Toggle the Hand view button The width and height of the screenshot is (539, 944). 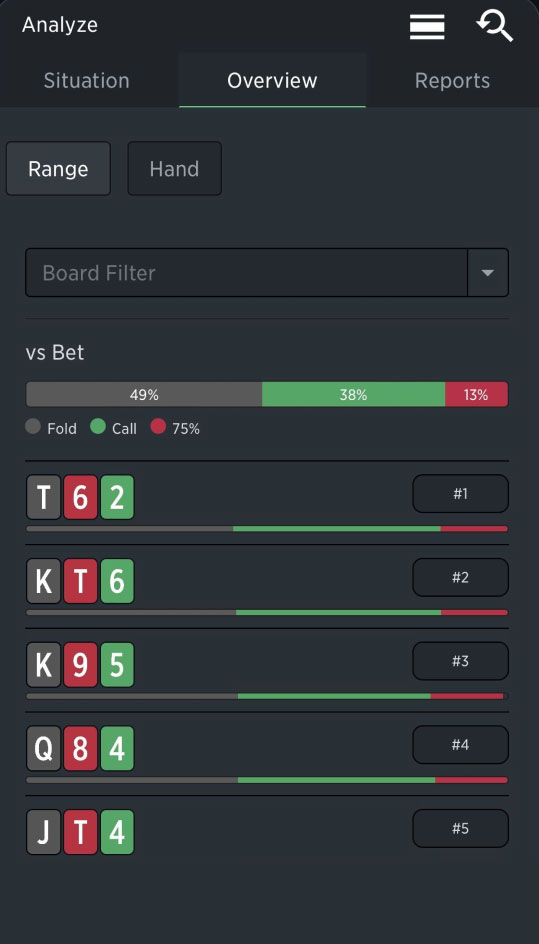(x=175, y=169)
